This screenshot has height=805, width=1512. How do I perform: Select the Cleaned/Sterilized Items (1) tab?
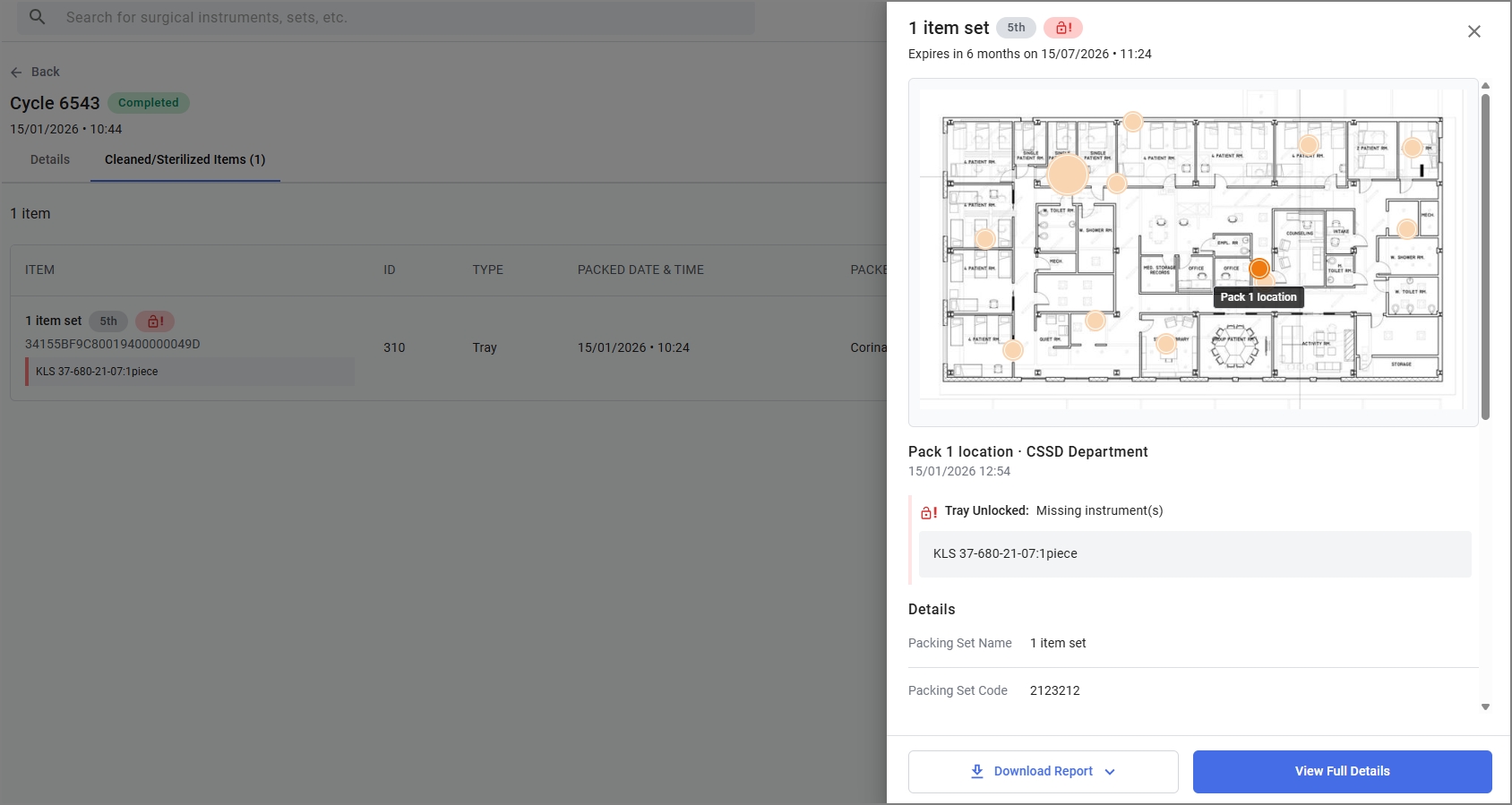click(x=185, y=159)
